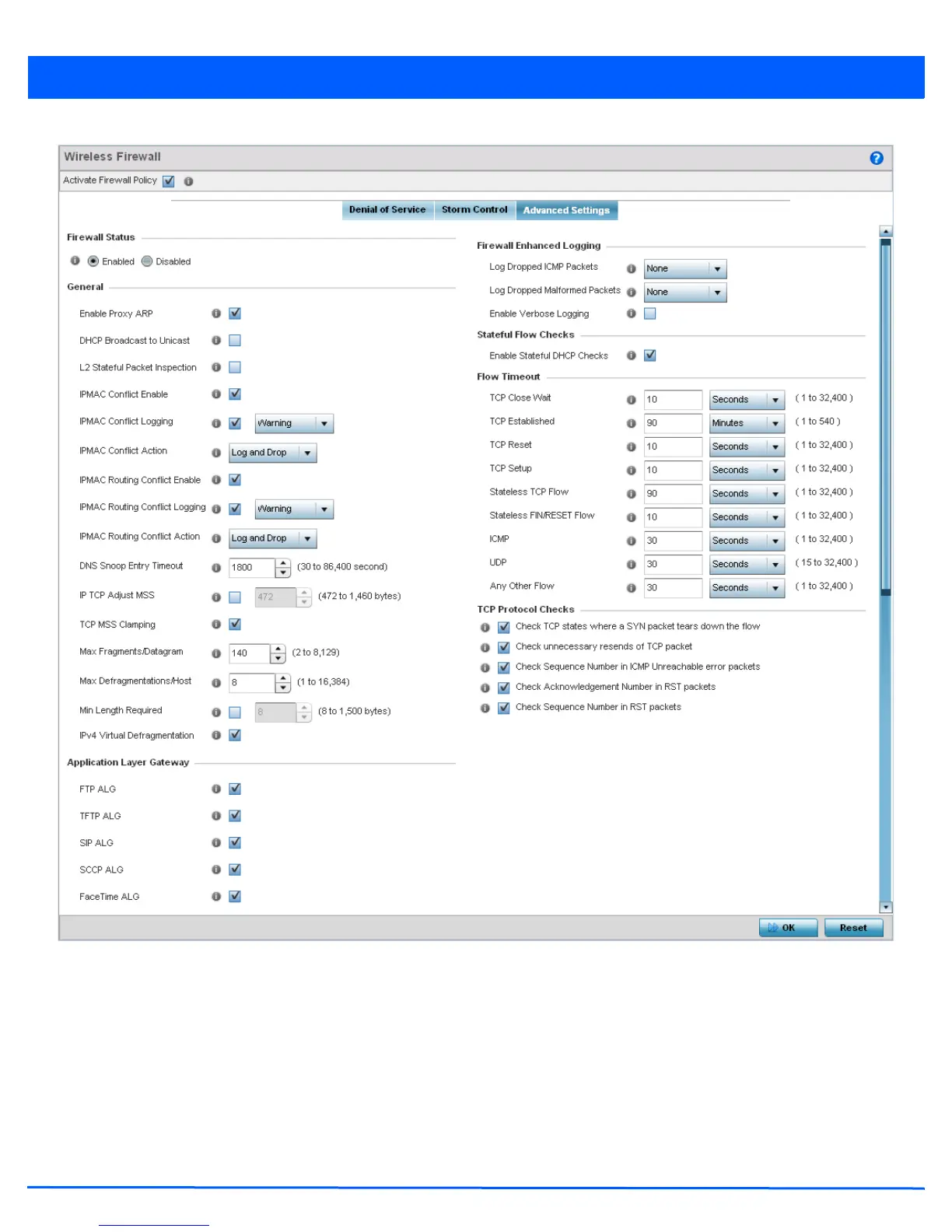Image resolution: width=952 pixels, height=1232 pixels.
Task: Uncheck the SCCP ALG checkbox
Action: (235, 870)
